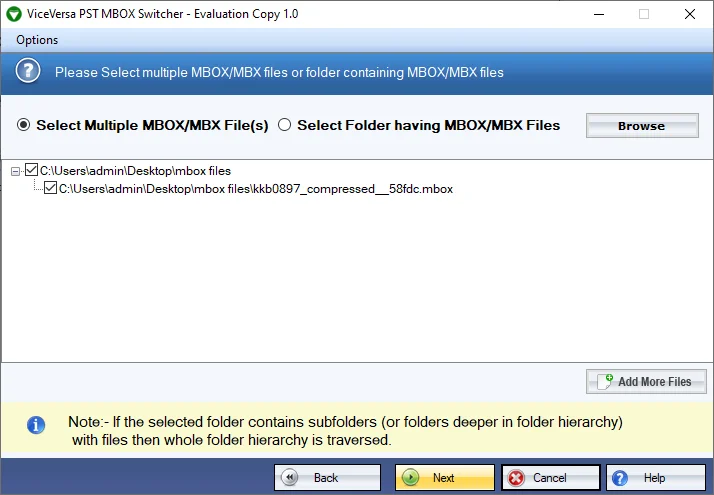
Task: Go Back to previous step
Action: pyautogui.click(x=327, y=478)
